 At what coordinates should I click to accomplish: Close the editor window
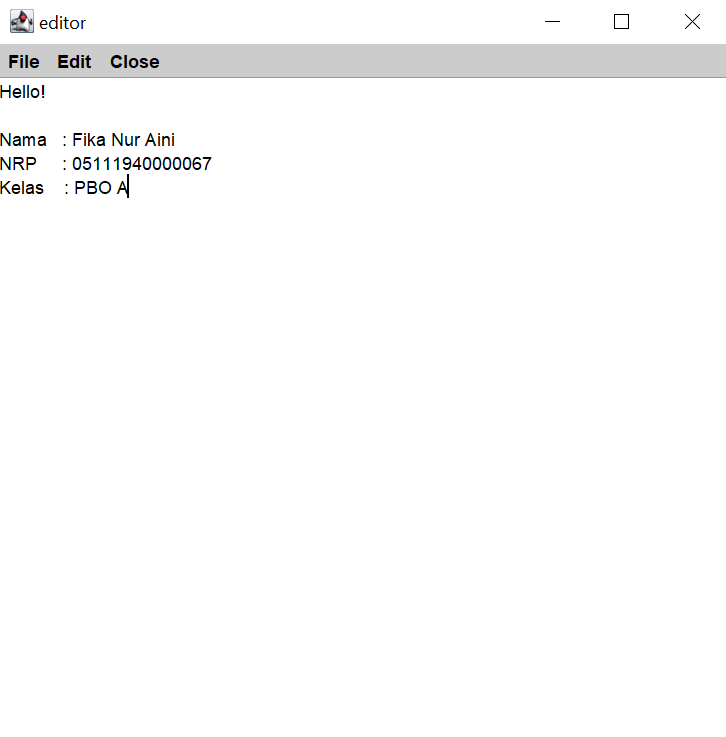tap(692, 22)
